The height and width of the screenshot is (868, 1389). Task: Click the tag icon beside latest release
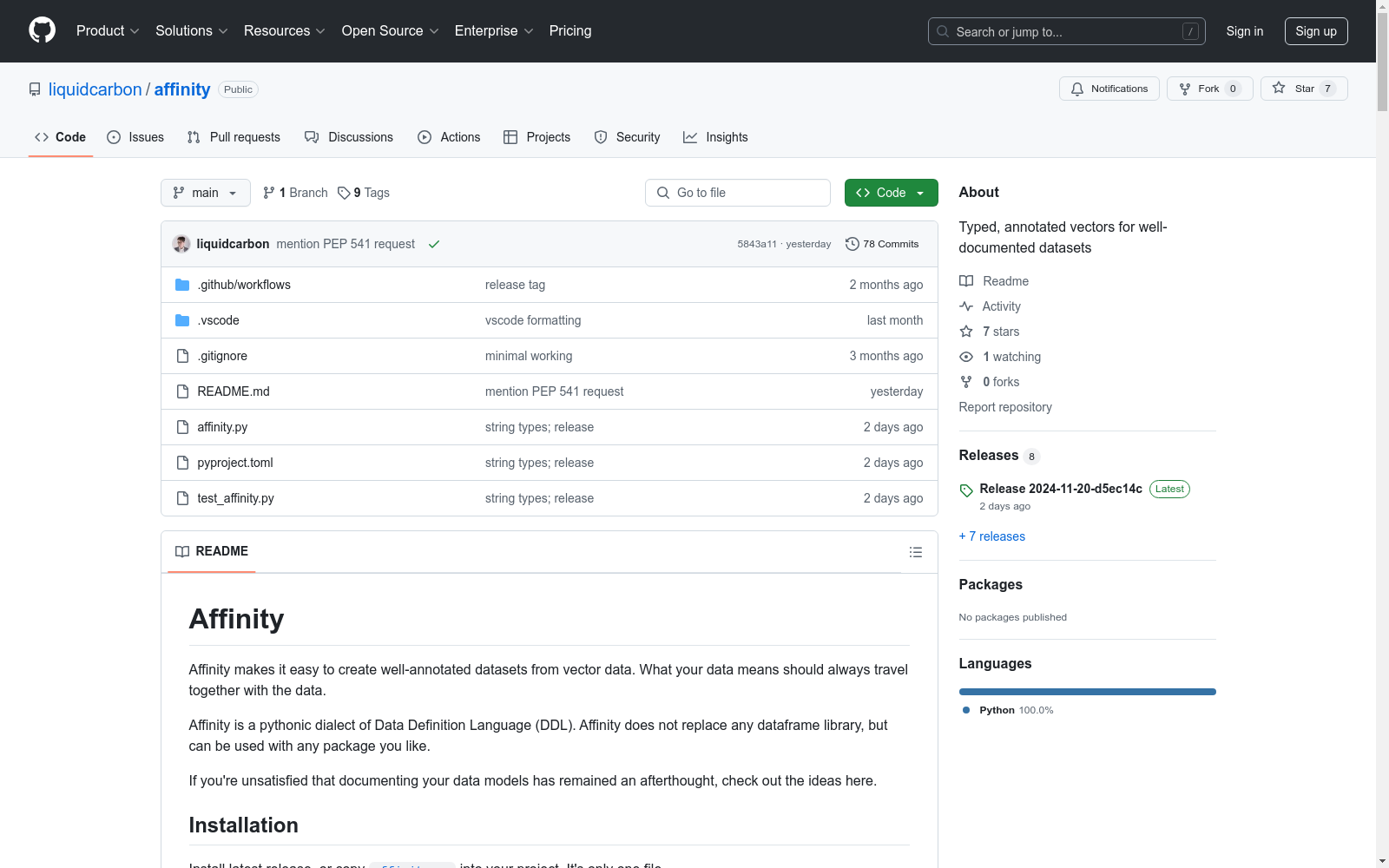pyautogui.click(x=966, y=490)
